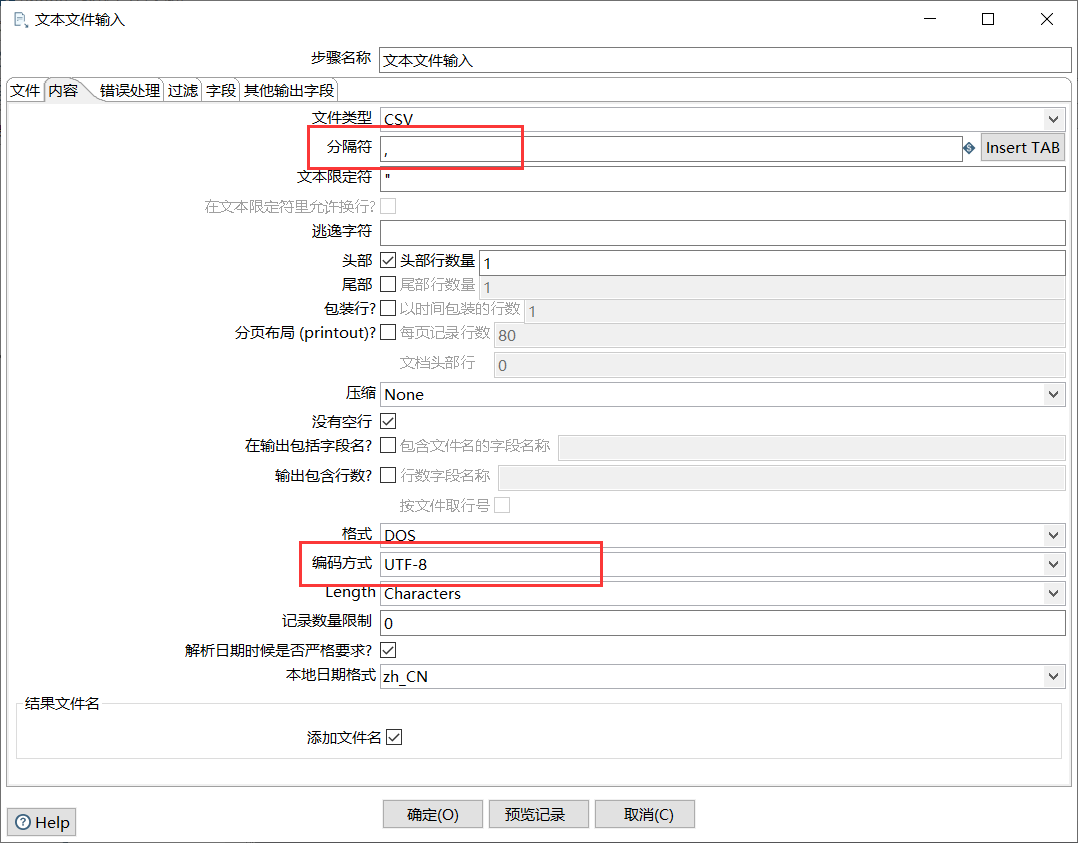The width and height of the screenshot is (1078, 843).
Task: Click the 步骤名称 input field
Action: [725, 61]
